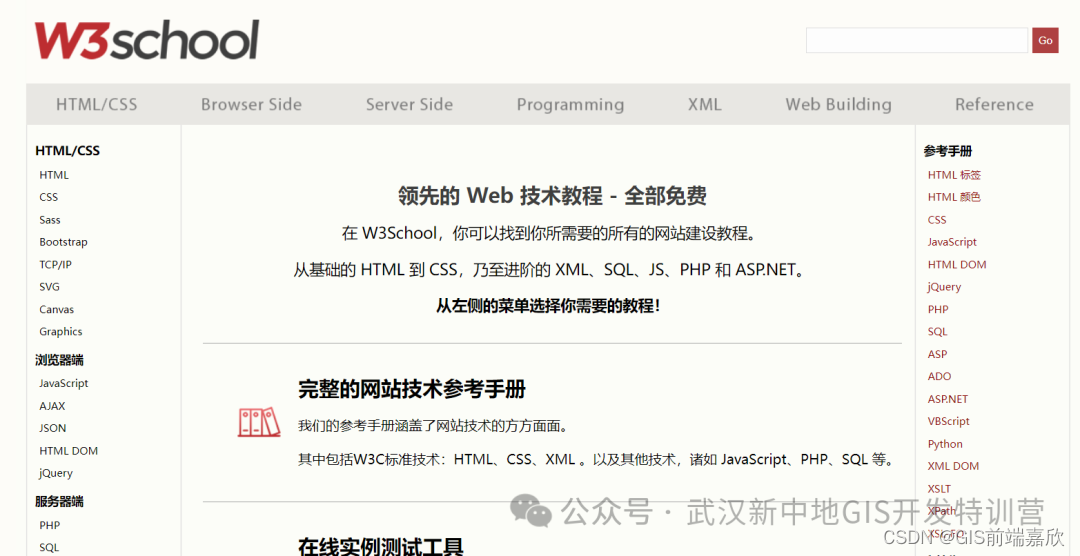Viewport: 1080px width, 556px height.
Task: Open the Programming navigation tab
Action: [x=570, y=105]
